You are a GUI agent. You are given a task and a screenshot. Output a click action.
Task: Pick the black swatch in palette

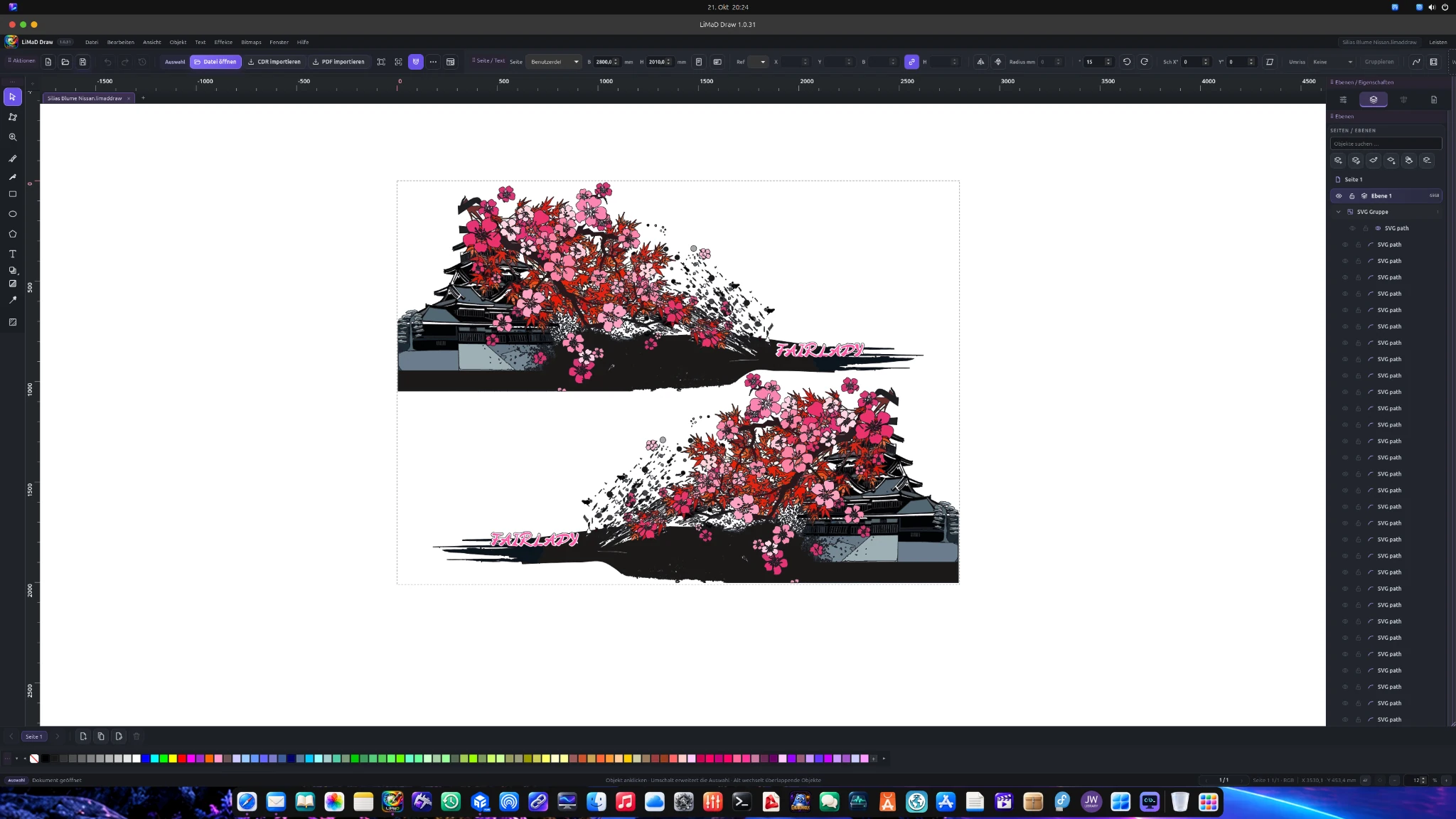pyautogui.click(x=45, y=759)
